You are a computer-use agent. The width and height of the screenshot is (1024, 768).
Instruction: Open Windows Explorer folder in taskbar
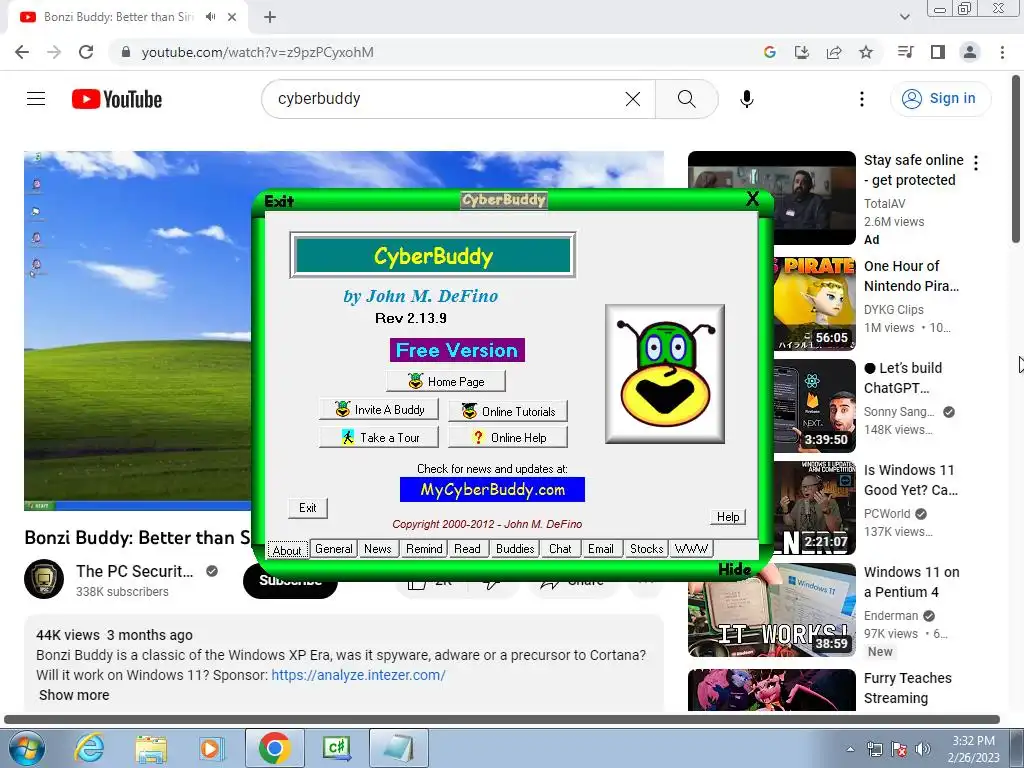tap(151, 748)
